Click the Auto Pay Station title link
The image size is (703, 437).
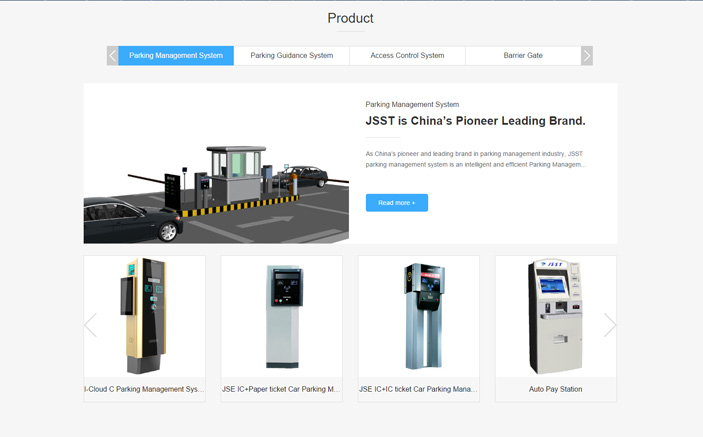coord(555,389)
